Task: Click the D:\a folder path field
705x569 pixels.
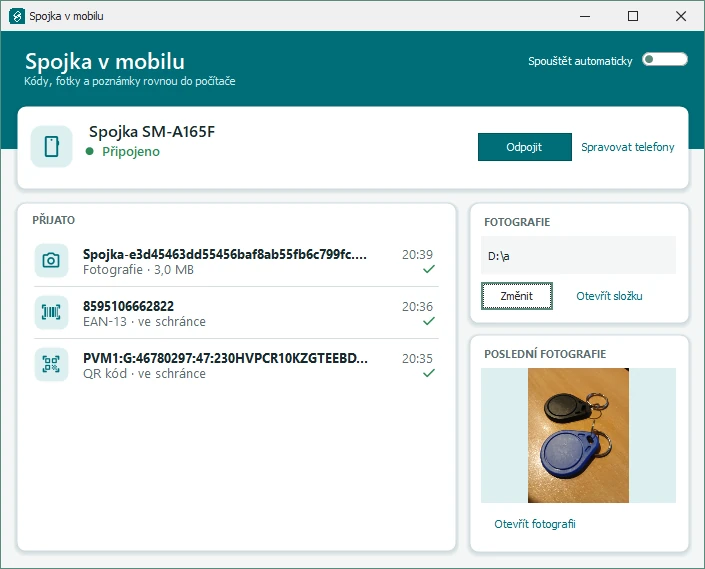Action: [x=578, y=255]
